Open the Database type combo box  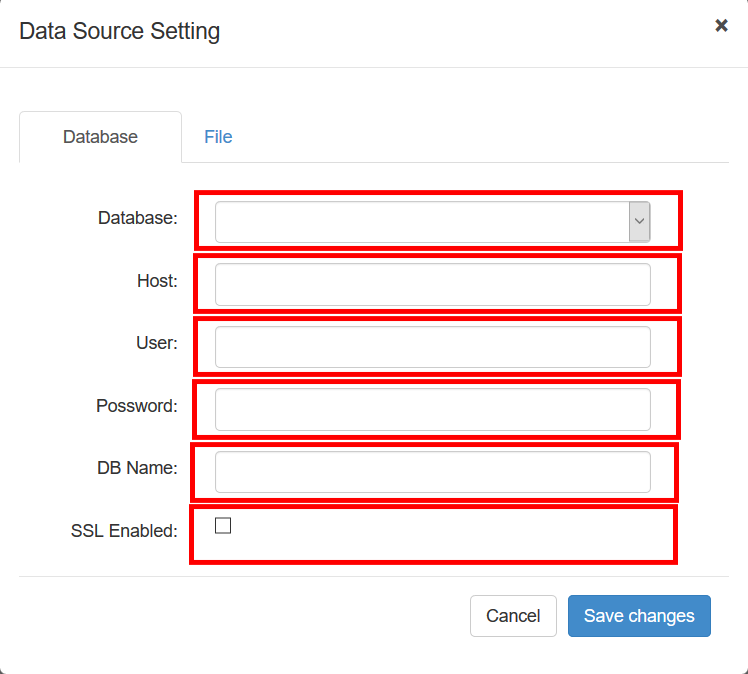click(421, 222)
